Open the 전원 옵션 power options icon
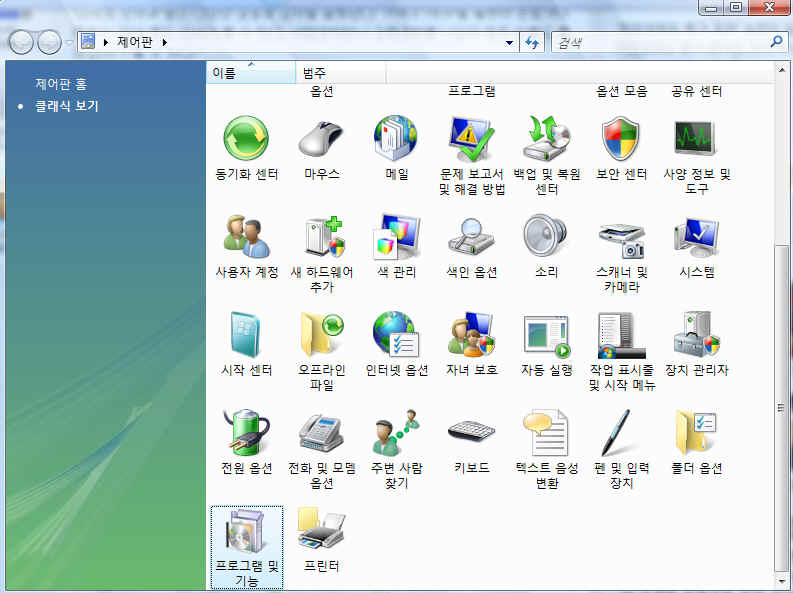Screen dimensions: 793x593 [247, 433]
